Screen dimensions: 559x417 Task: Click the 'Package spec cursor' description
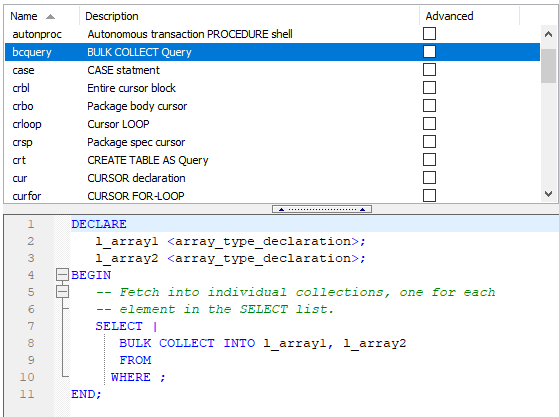coord(136,142)
